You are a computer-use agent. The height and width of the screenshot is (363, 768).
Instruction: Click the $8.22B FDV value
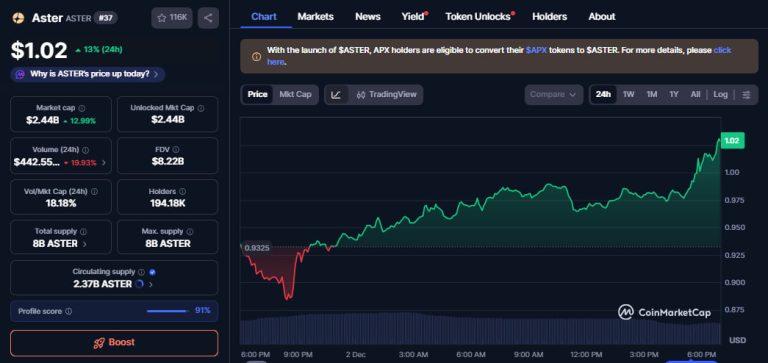(168, 162)
